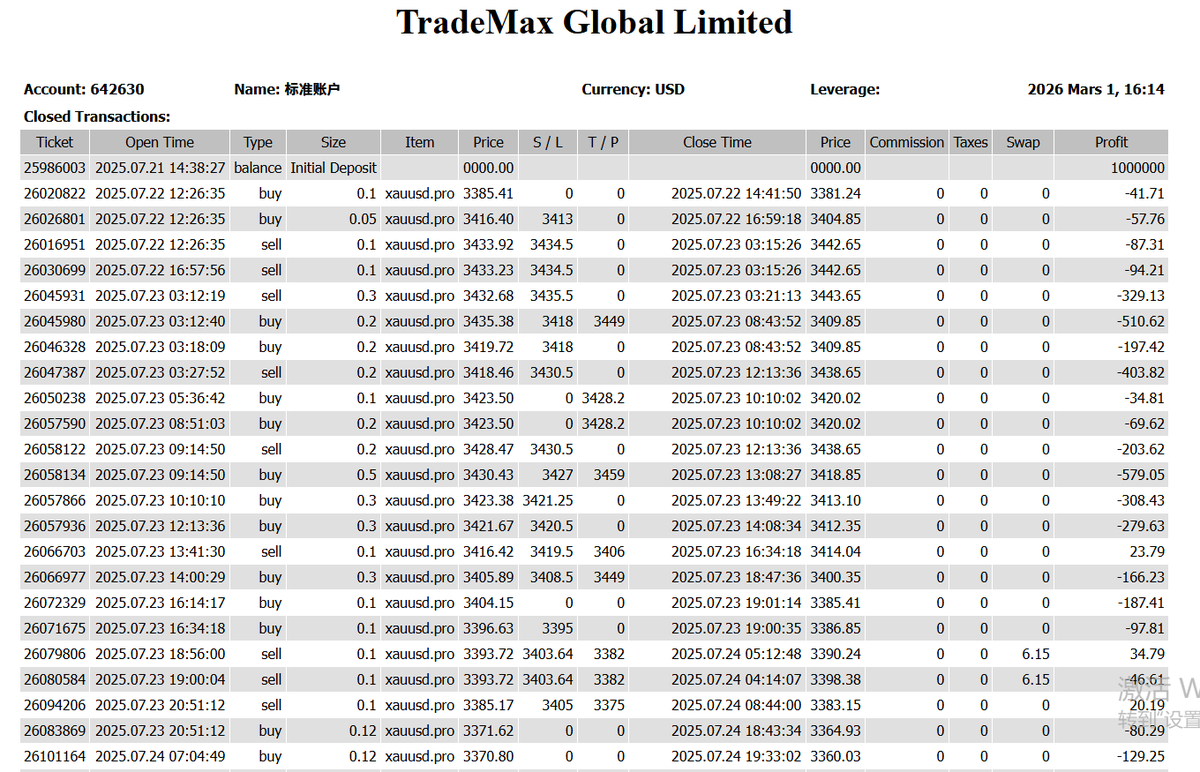Screen dimensions: 1200x772
Task: Click close time 2025.07.22 16:59:18
Action: pos(736,219)
